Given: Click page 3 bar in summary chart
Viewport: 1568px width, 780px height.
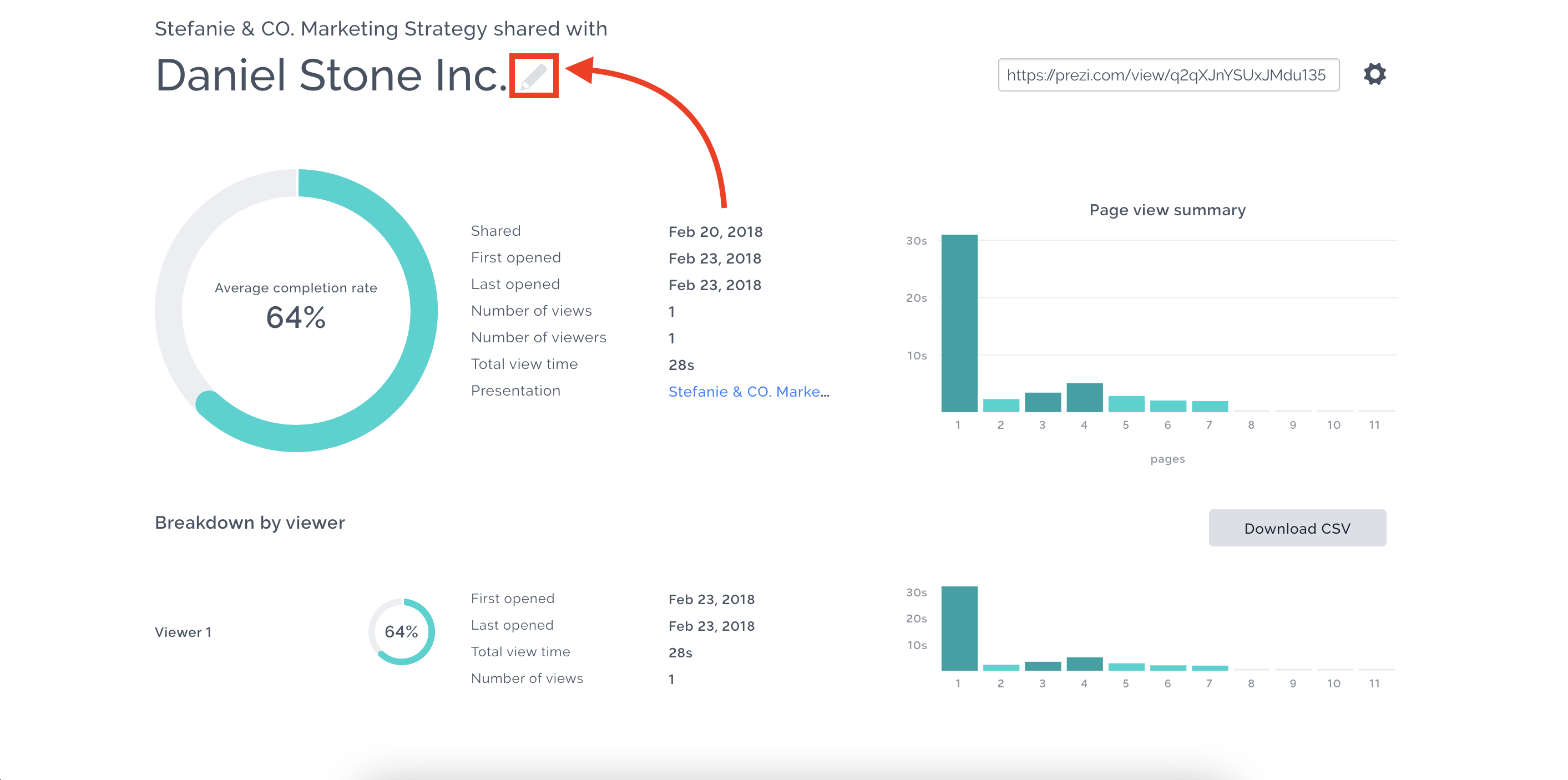Looking at the screenshot, I should tap(1042, 402).
